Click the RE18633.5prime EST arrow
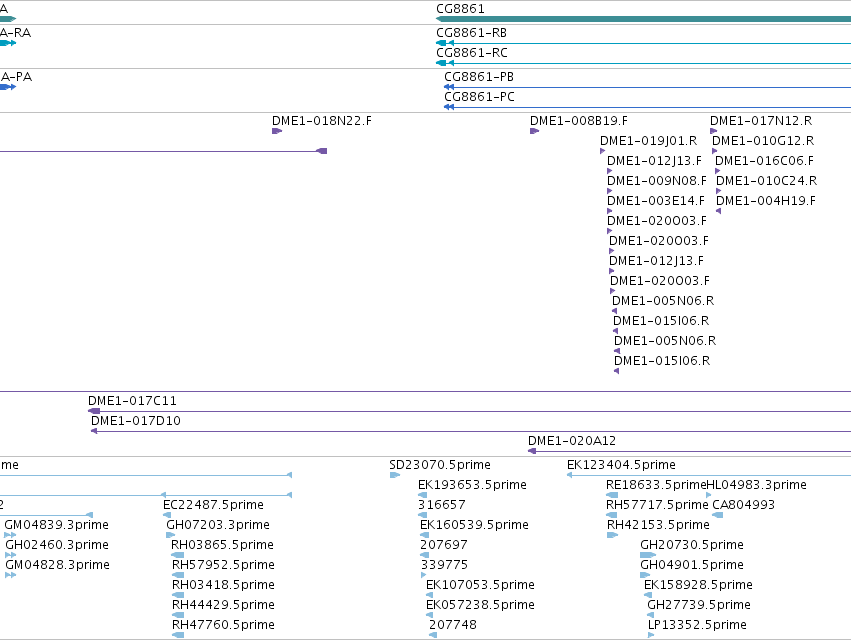The image size is (851, 640). pyautogui.click(x=612, y=495)
